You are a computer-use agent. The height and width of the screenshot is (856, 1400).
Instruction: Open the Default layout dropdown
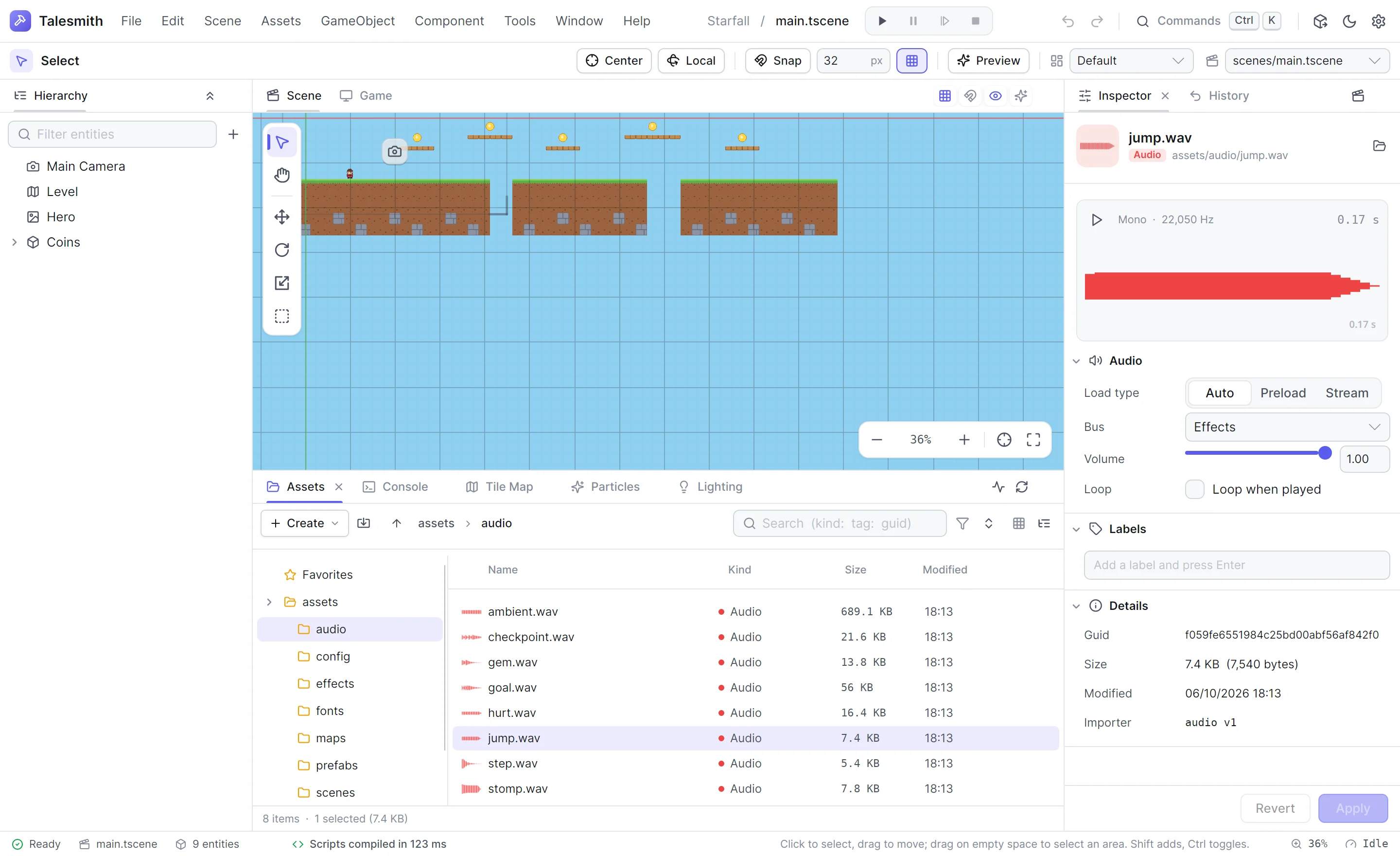[x=1130, y=60]
